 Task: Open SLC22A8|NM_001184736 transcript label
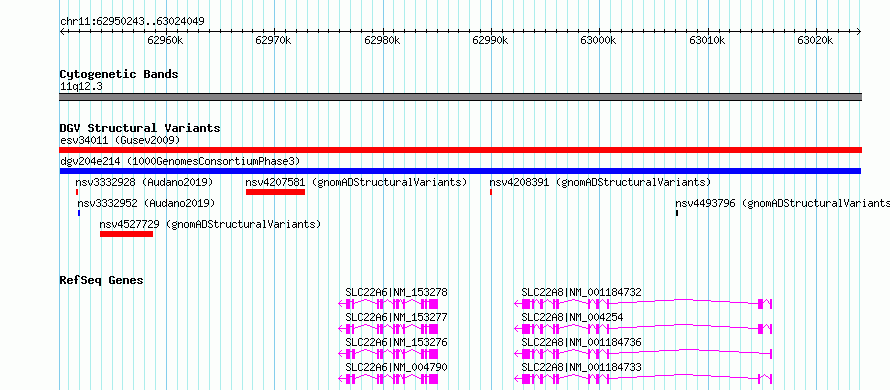coord(581,342)
